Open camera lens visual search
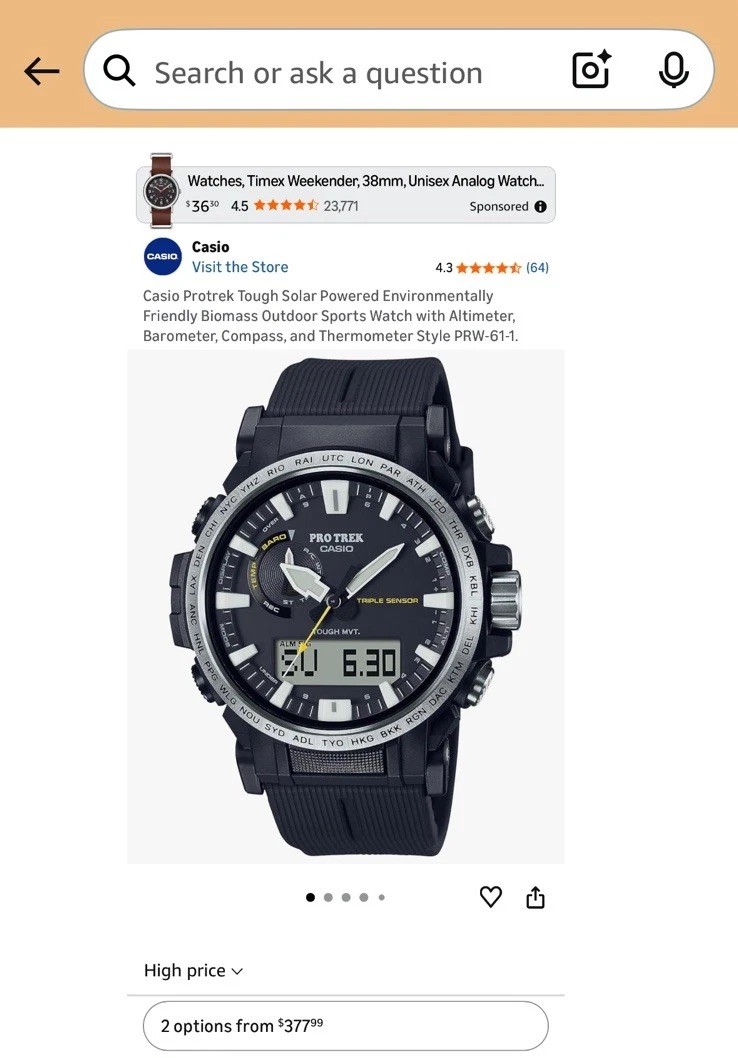Viewport: 738px width, 1058px height. (592, 69)
